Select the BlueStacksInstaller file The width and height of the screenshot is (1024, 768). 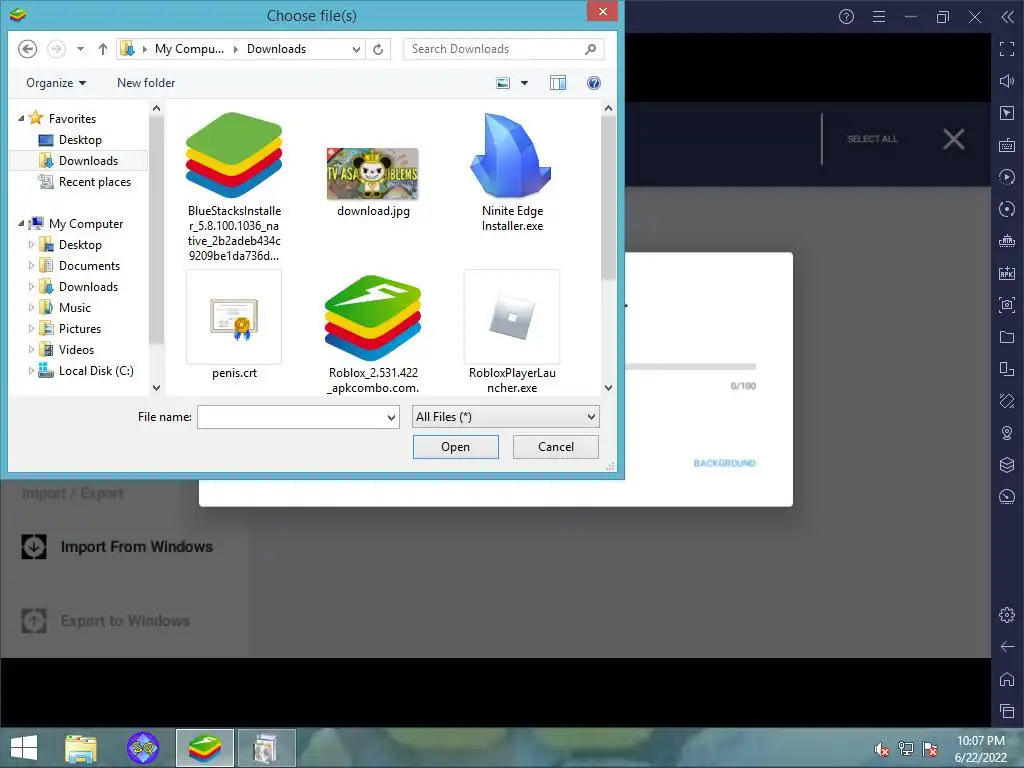pyautogui.click(x=234, y=187)
